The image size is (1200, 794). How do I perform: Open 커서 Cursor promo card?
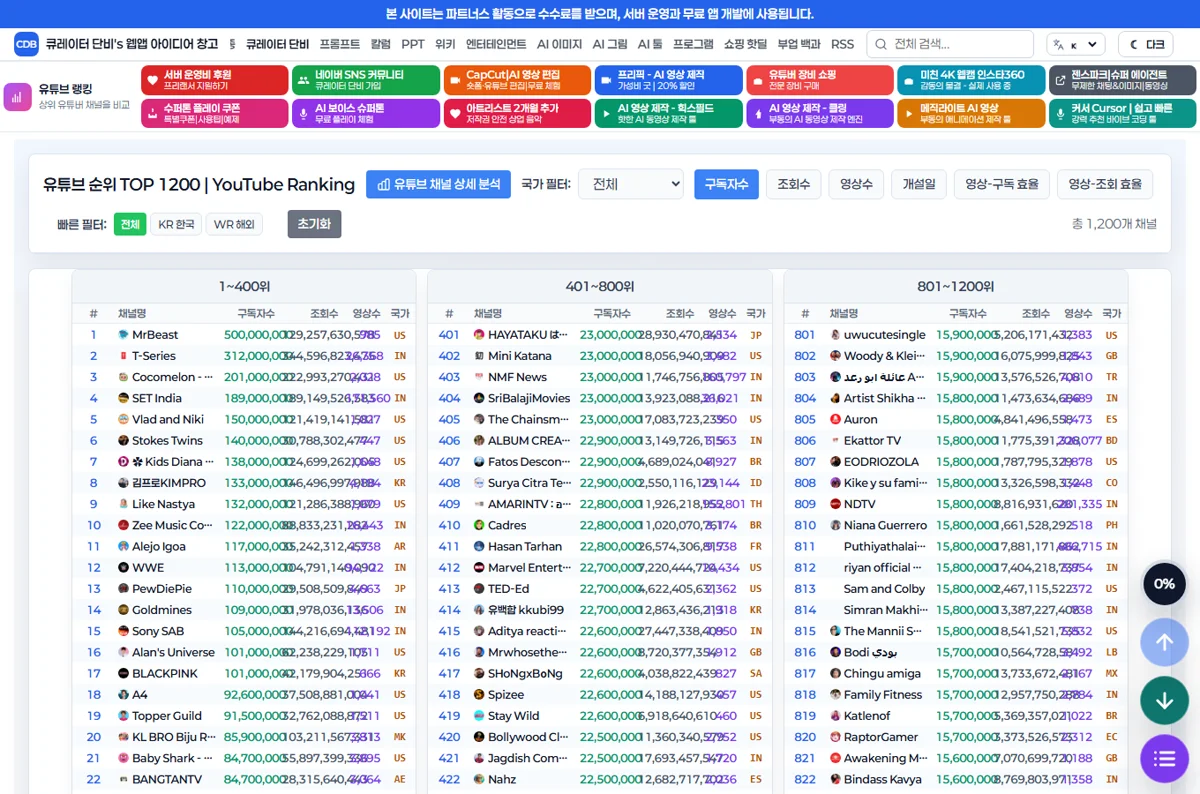(x=1122, y=113)
